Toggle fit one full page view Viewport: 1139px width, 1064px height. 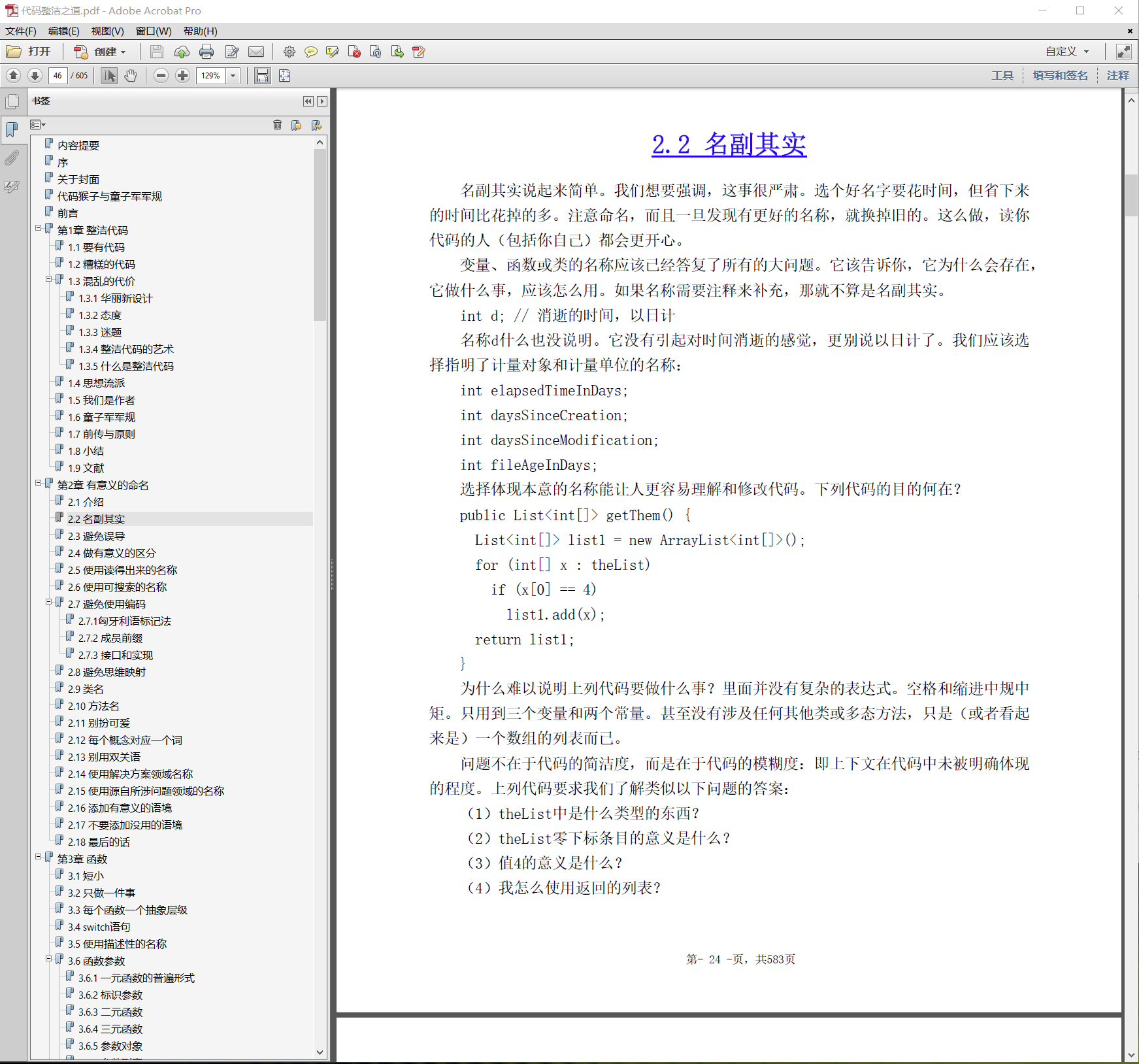pyautogui.click(x=284, y=76)
